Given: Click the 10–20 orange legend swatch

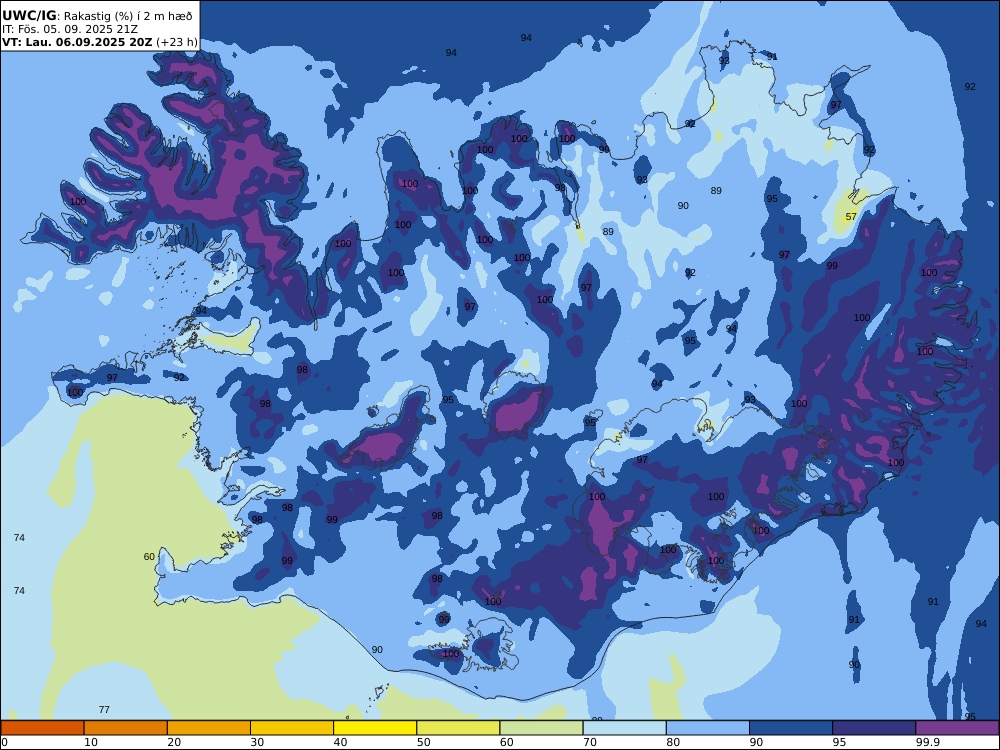Looking at the screenshot, I should pyautogui.click(x=126, y=728).
